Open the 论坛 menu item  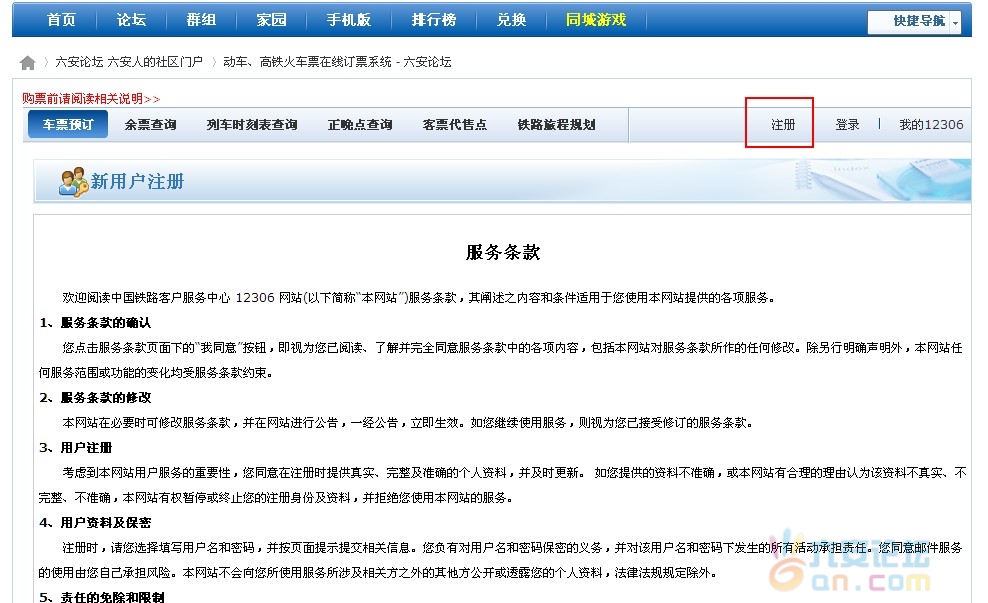(130, 19)
